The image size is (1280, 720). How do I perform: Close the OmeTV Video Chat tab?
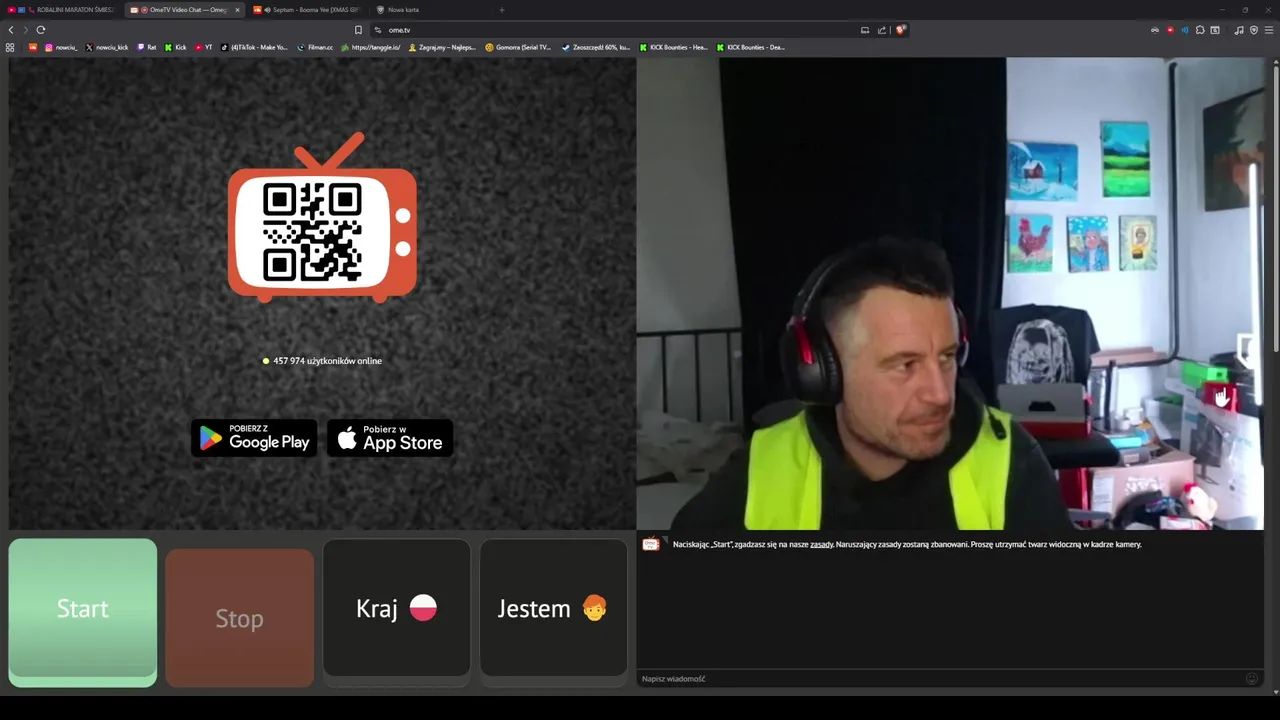pos(237,10)
